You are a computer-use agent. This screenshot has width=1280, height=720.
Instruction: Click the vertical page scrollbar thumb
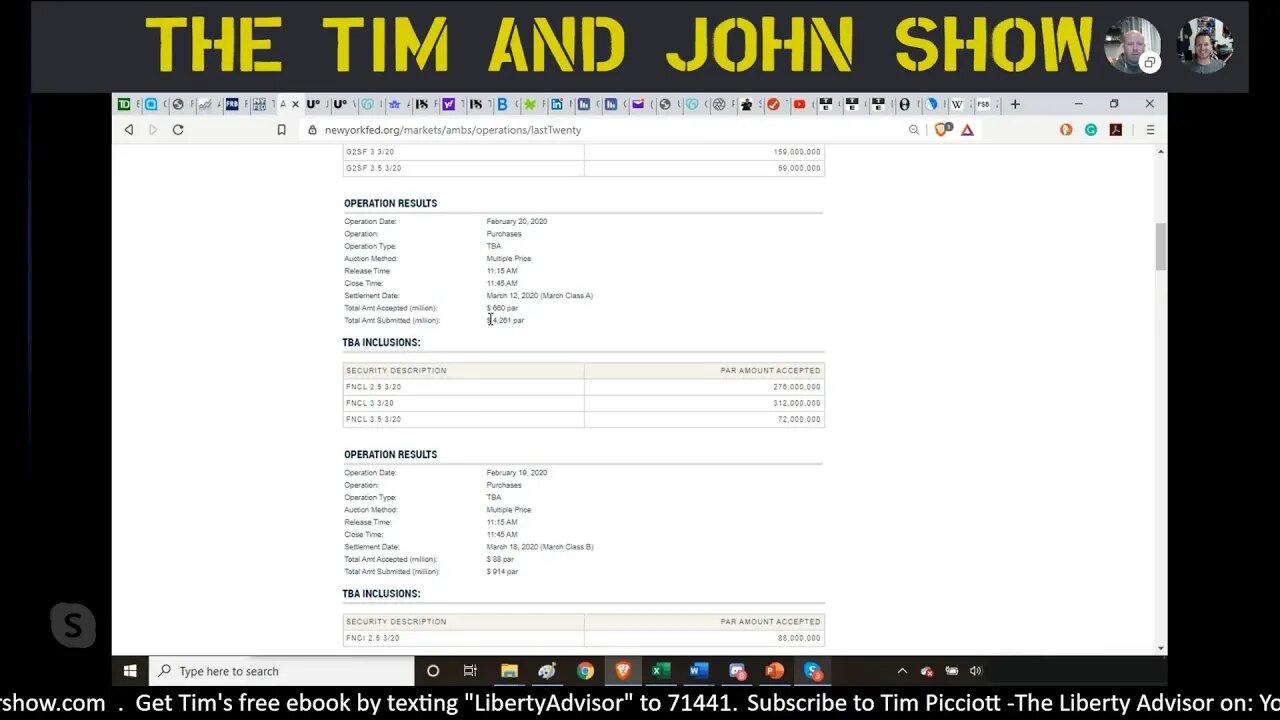(1160, 246)
